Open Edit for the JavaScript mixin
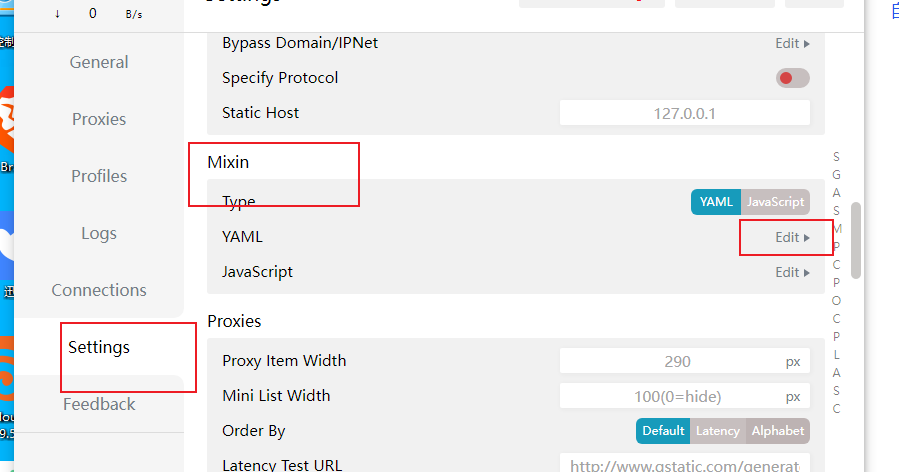The height and width of the screenshot is (472, 899). [x=792, y=272]
